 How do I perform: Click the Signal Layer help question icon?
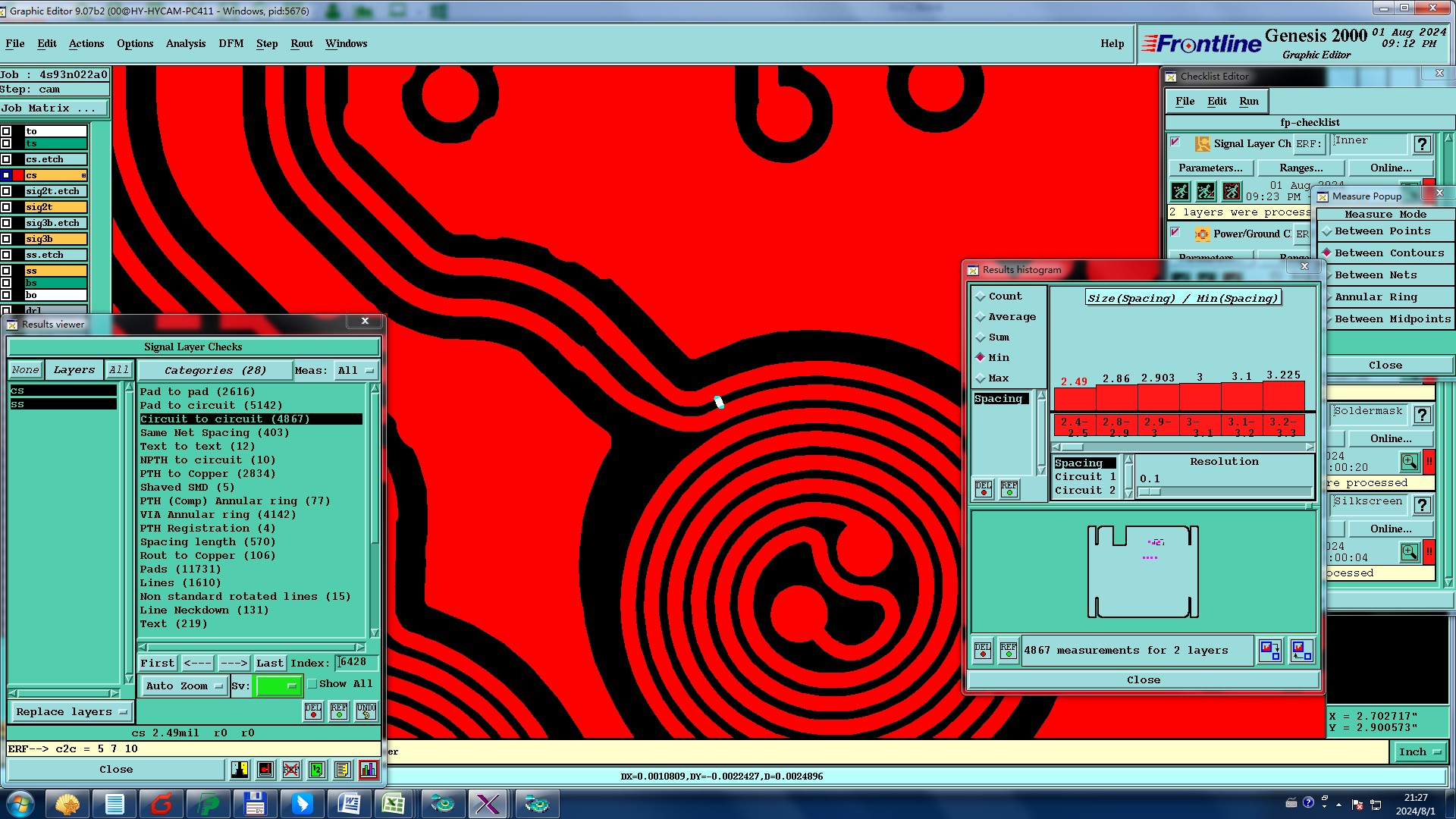pos(1422,144)
